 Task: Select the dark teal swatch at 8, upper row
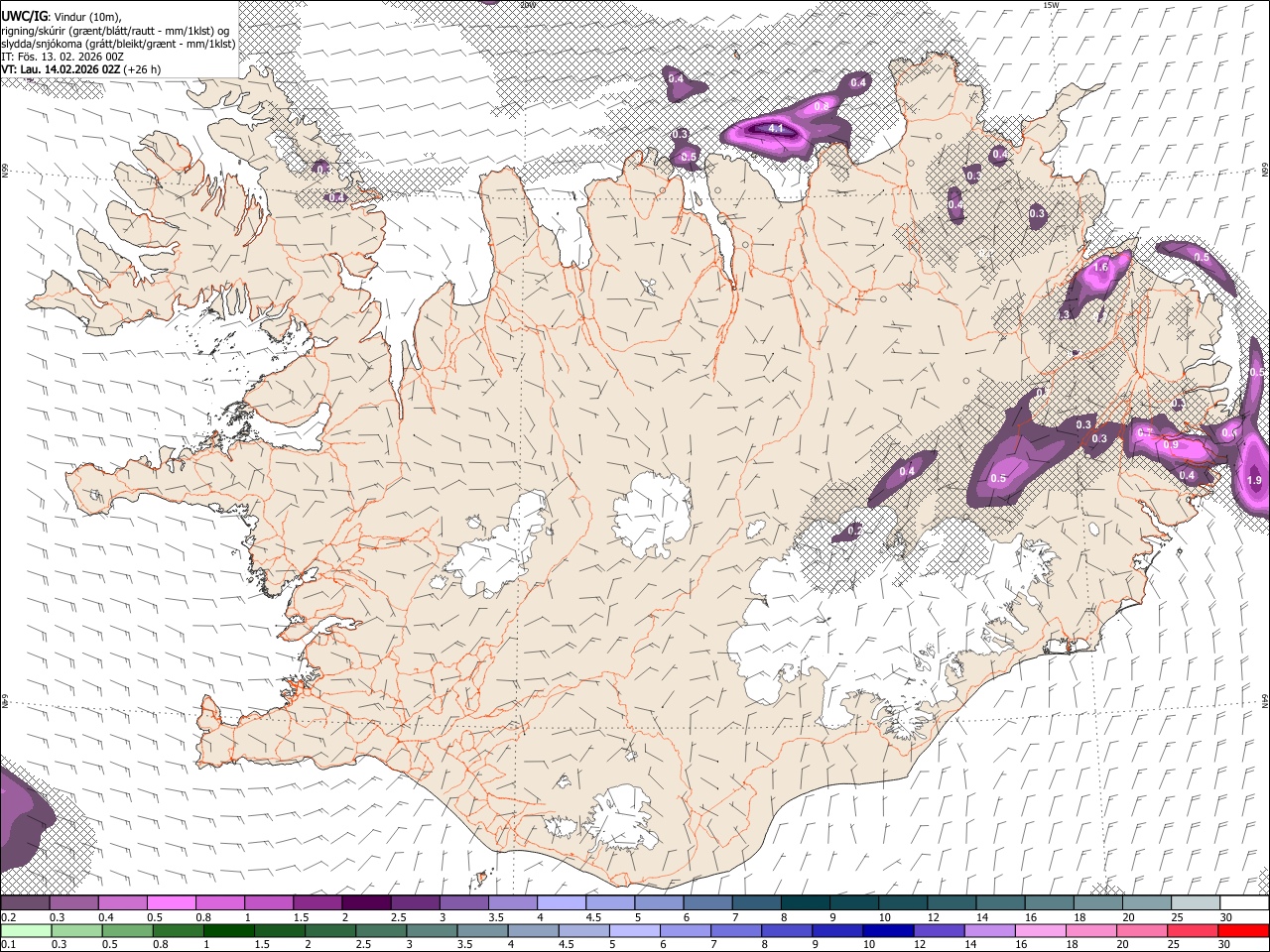(x=805, y=903)
